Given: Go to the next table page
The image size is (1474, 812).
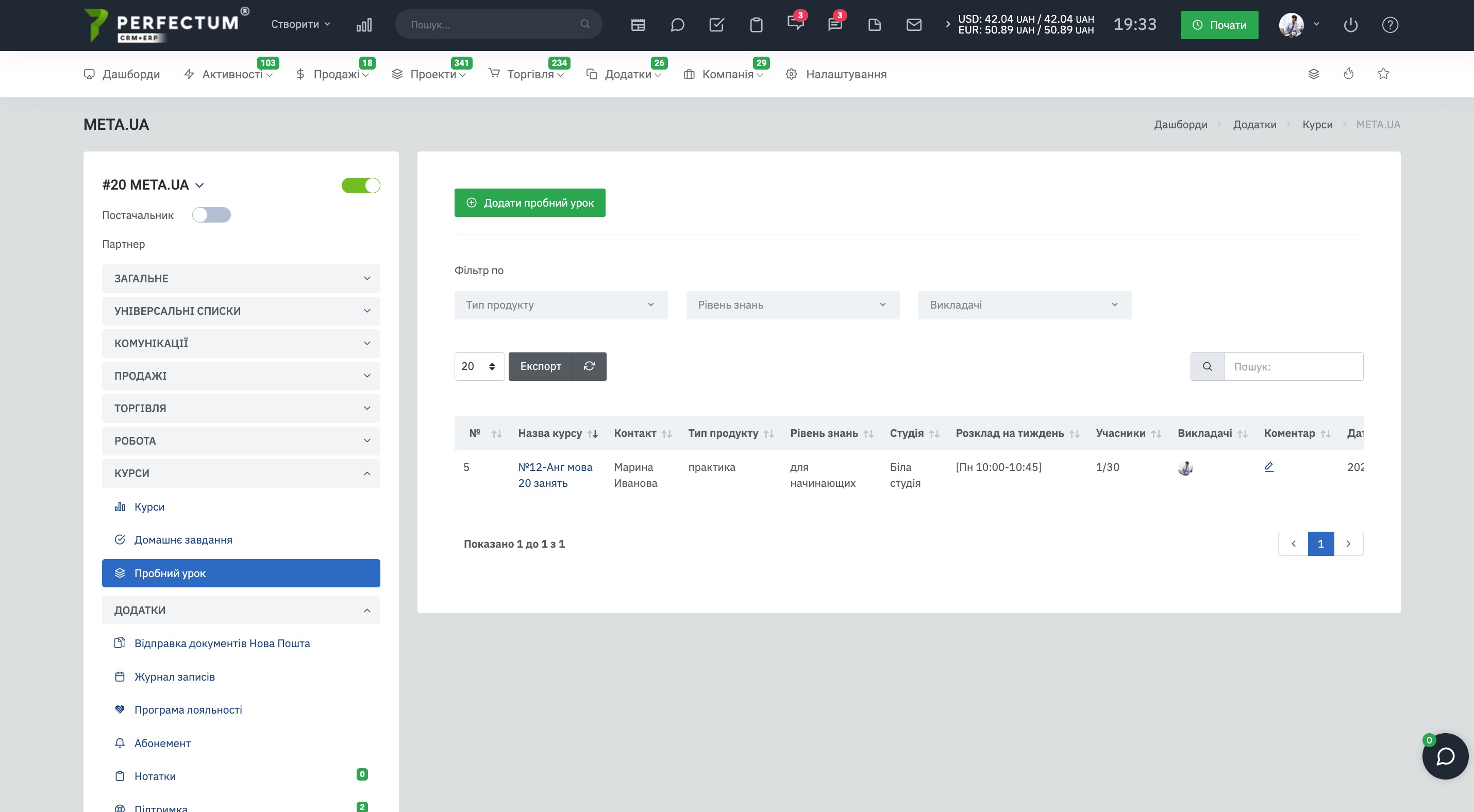Looking at the screenshot, I should coord(1349,544).
